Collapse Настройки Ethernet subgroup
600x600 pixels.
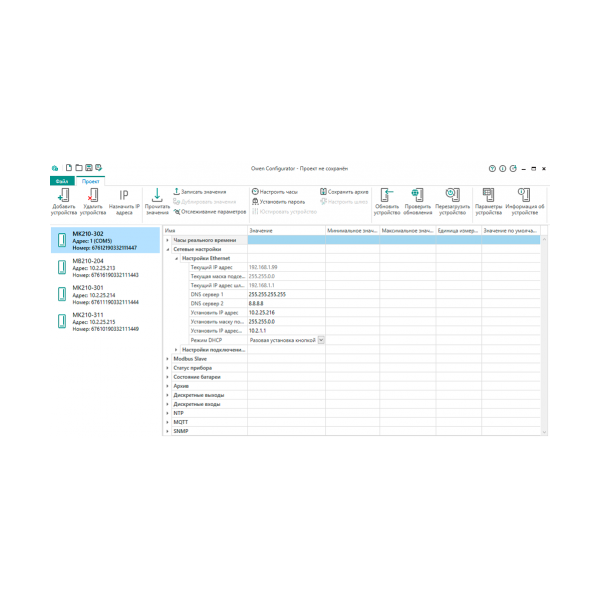point(176,258)
